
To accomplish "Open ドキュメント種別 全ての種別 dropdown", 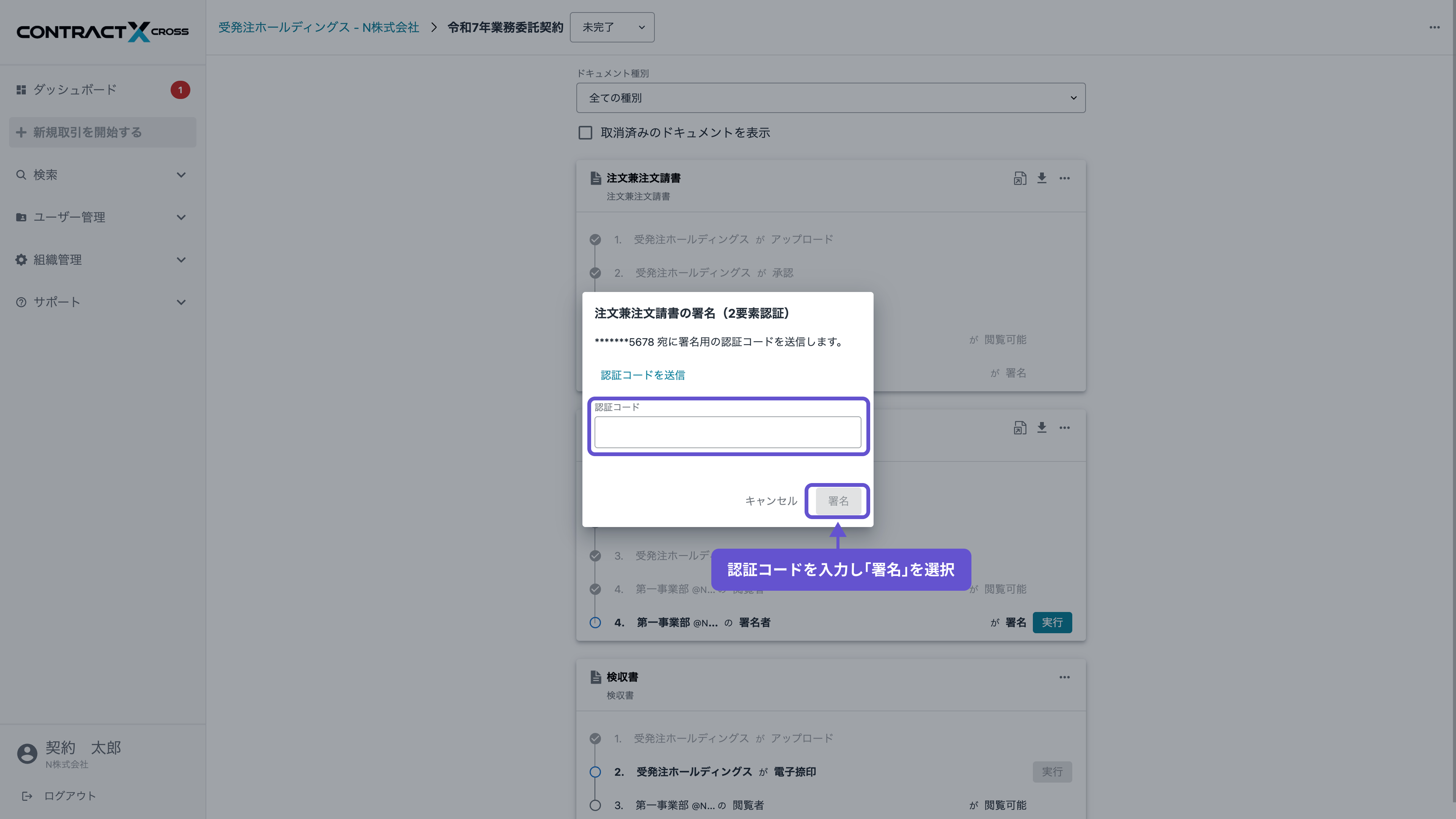I will coord(830,98).
